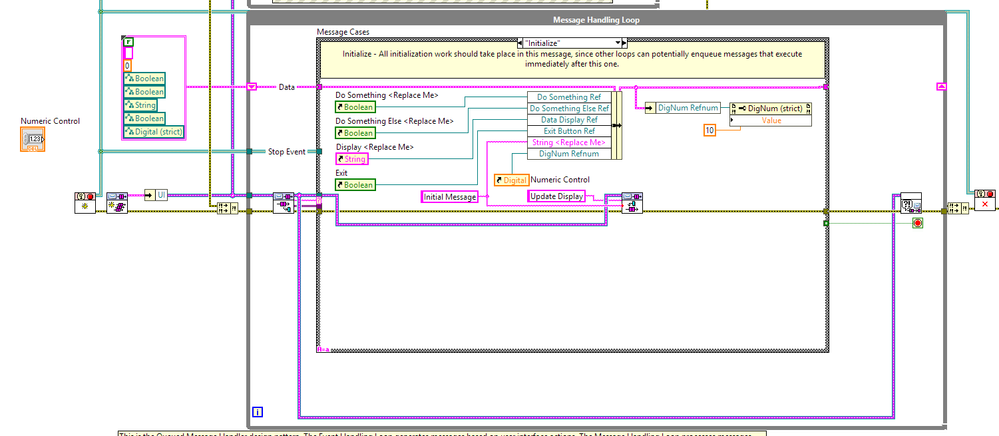Click the Exit Boolean reference terminal
The image size is (999, 436).
[356, 184]
